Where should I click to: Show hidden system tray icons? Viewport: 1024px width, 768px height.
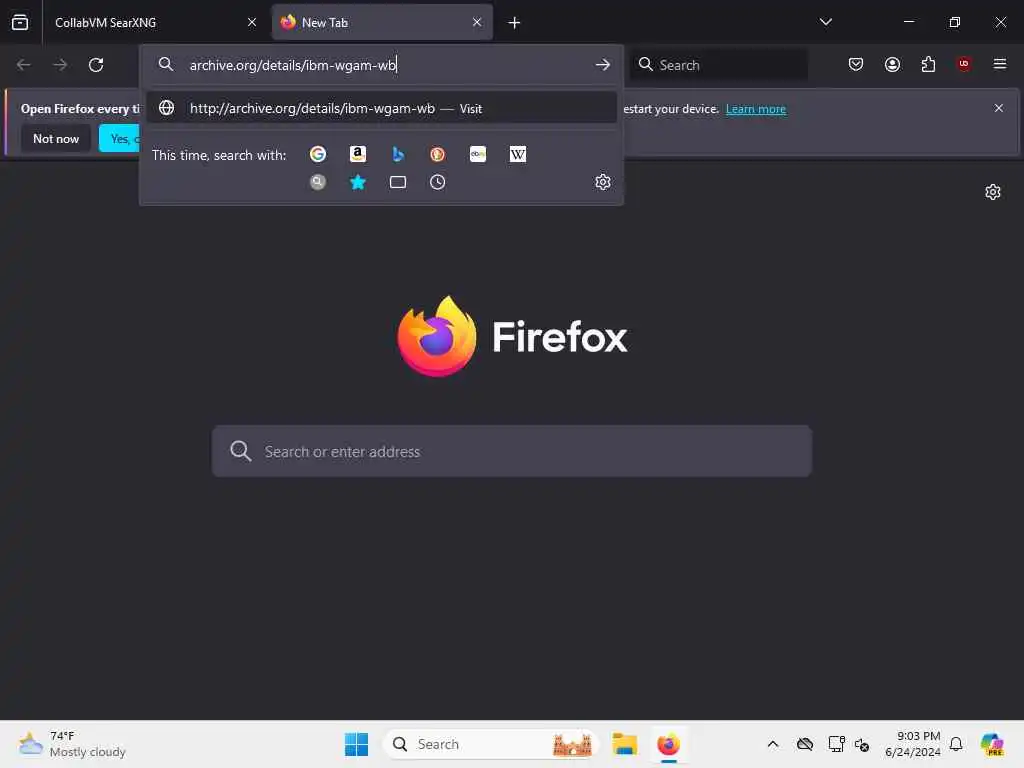[773, 744]
